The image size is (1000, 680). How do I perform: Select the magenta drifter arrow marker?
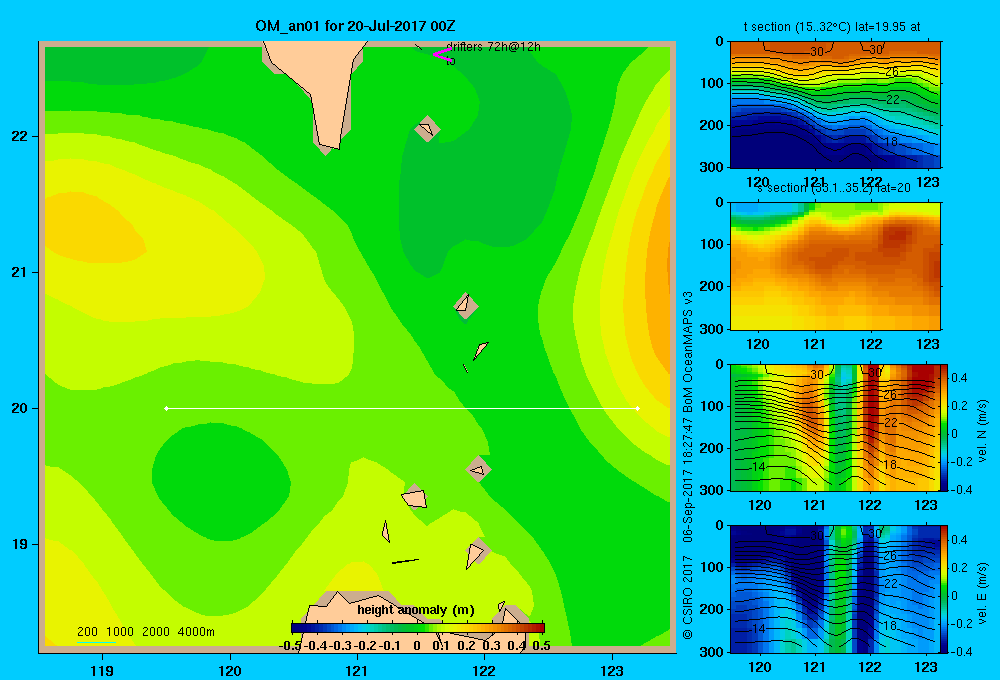[x=441, y=55]
